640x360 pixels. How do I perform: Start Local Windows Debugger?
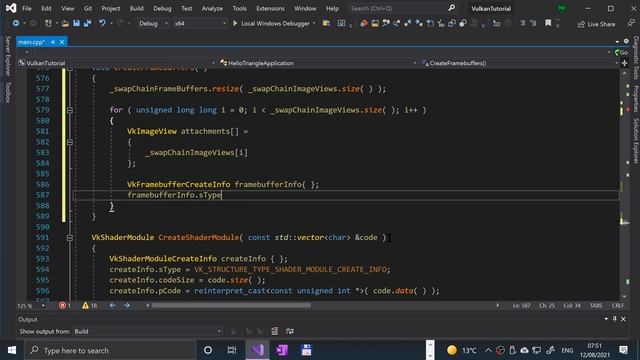pyautogui.click(x=271, y=24)
